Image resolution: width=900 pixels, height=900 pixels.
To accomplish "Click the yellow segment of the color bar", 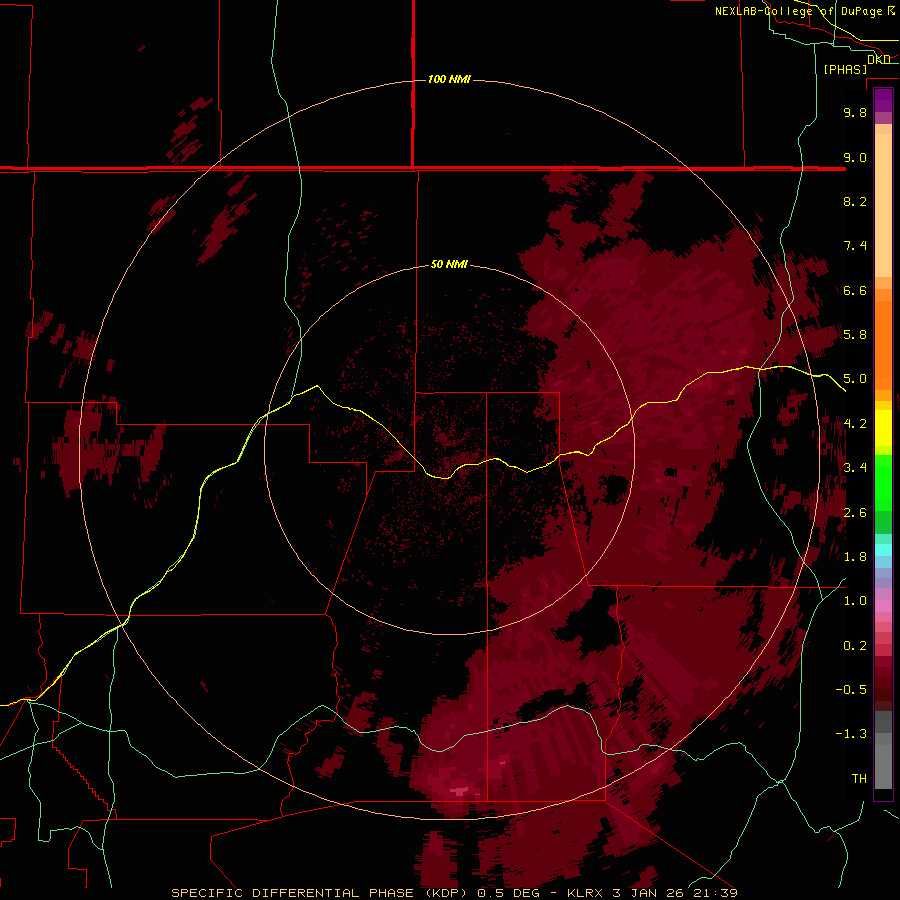I will click(x=883, y=428).
